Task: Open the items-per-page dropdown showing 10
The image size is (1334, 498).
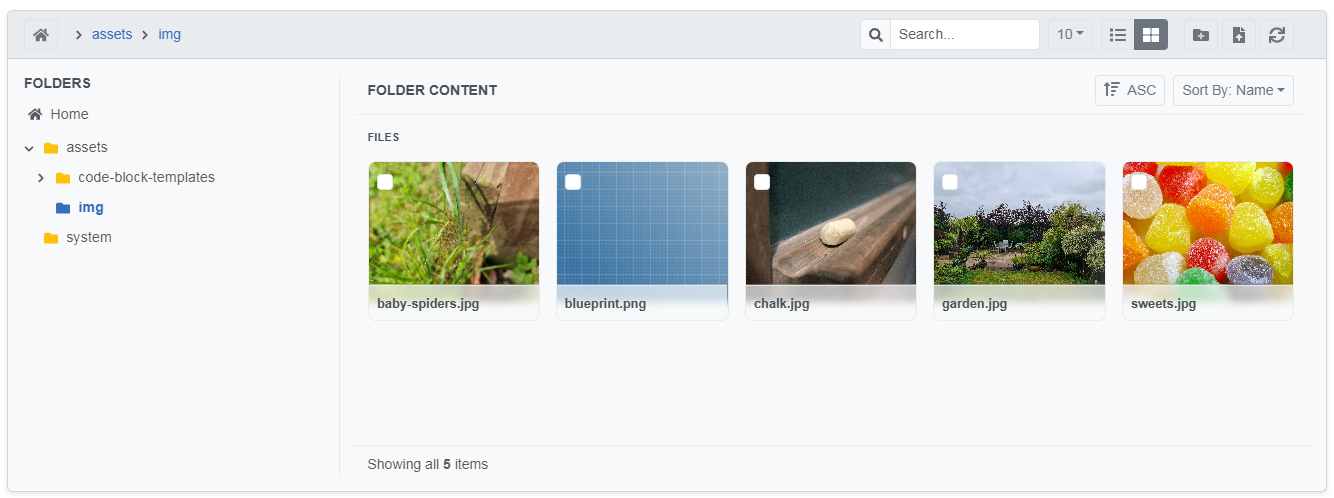Action: (x=1070, y=35)
